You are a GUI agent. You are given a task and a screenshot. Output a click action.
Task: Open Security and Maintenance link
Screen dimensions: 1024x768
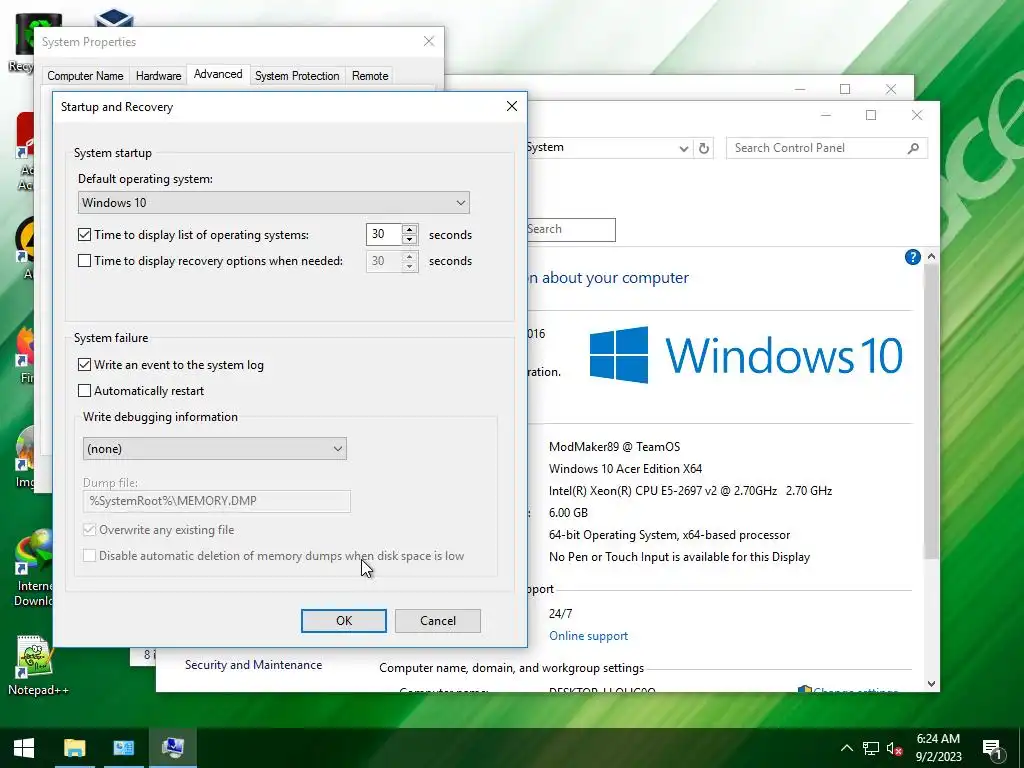[x=253, y=665]
